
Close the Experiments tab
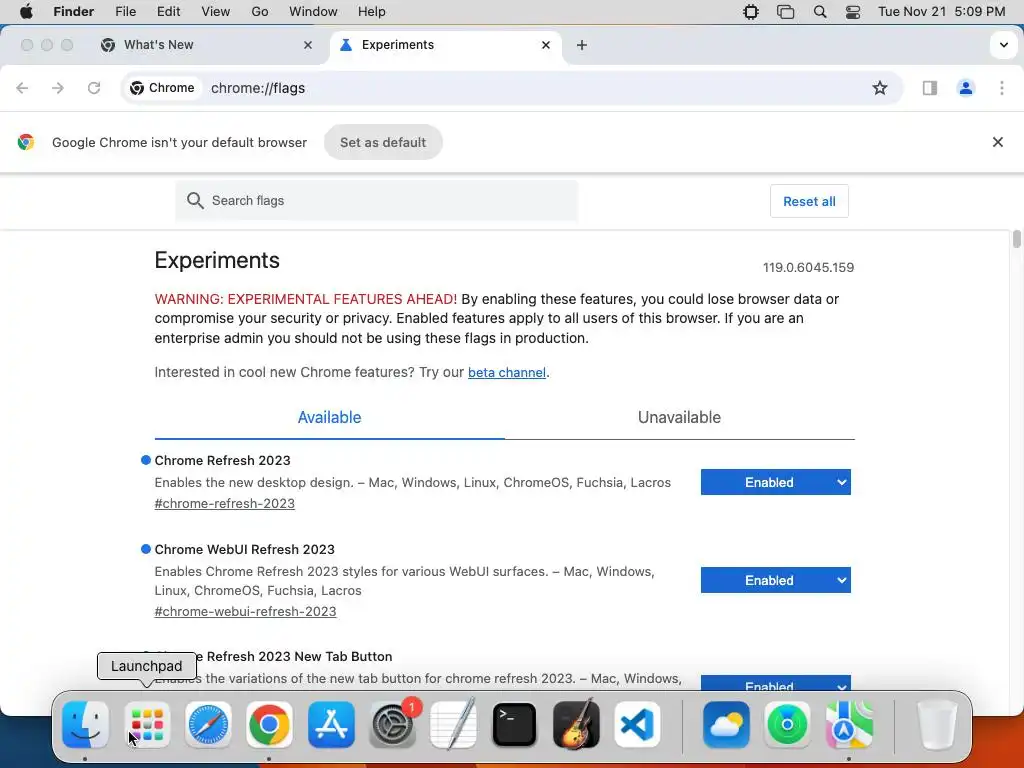tap(546, 45)
